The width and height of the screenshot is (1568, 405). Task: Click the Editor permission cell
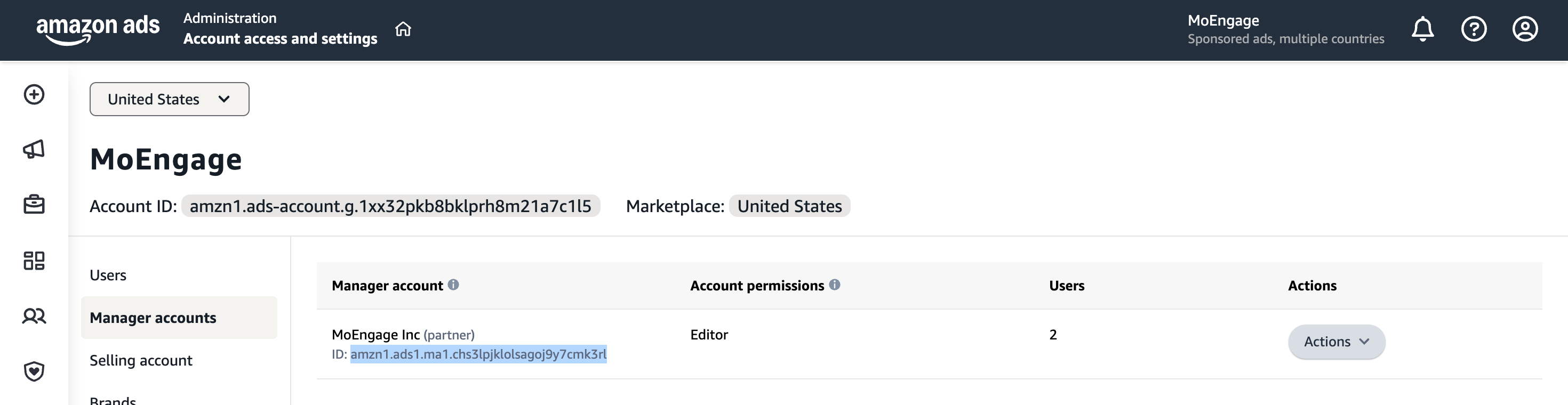[x=709, y=335]
